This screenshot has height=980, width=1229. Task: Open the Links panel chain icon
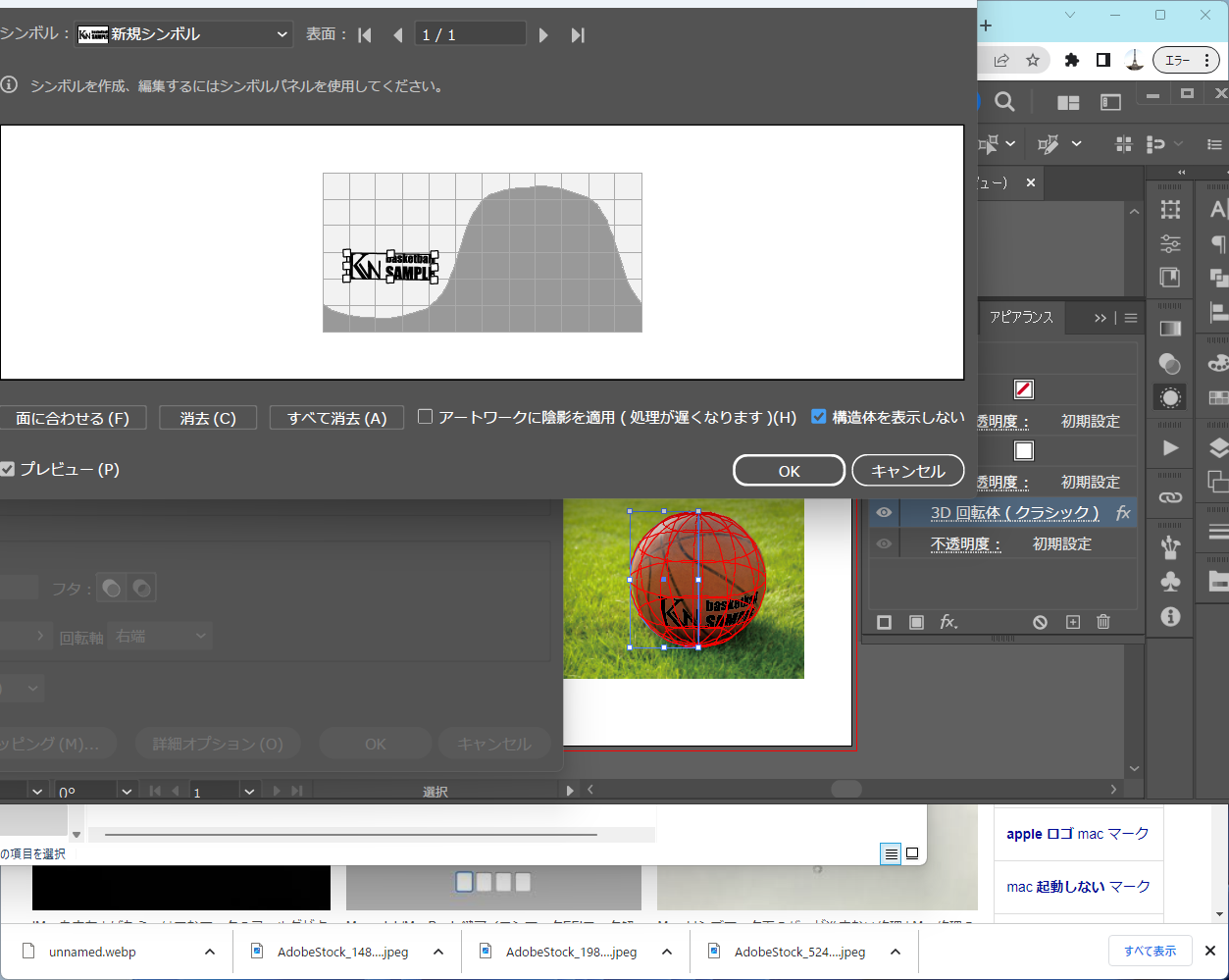point(1170,497)
